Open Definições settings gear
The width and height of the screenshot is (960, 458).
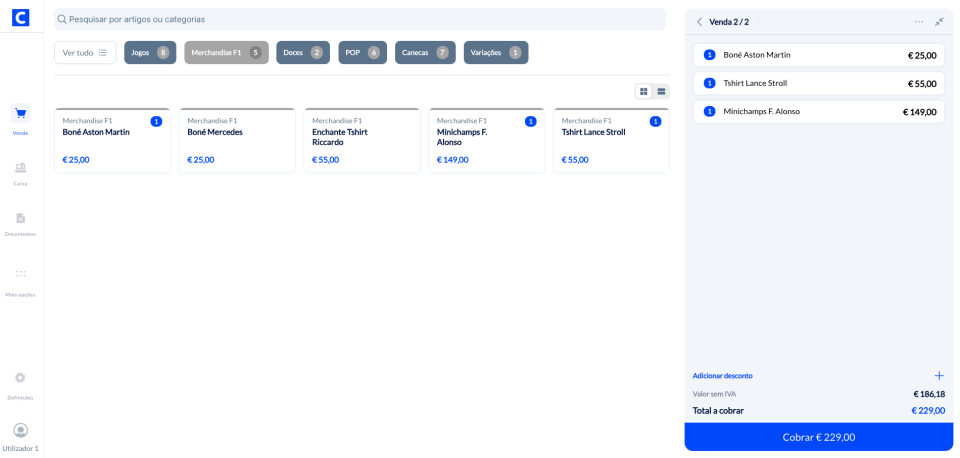tap(20, 378)
